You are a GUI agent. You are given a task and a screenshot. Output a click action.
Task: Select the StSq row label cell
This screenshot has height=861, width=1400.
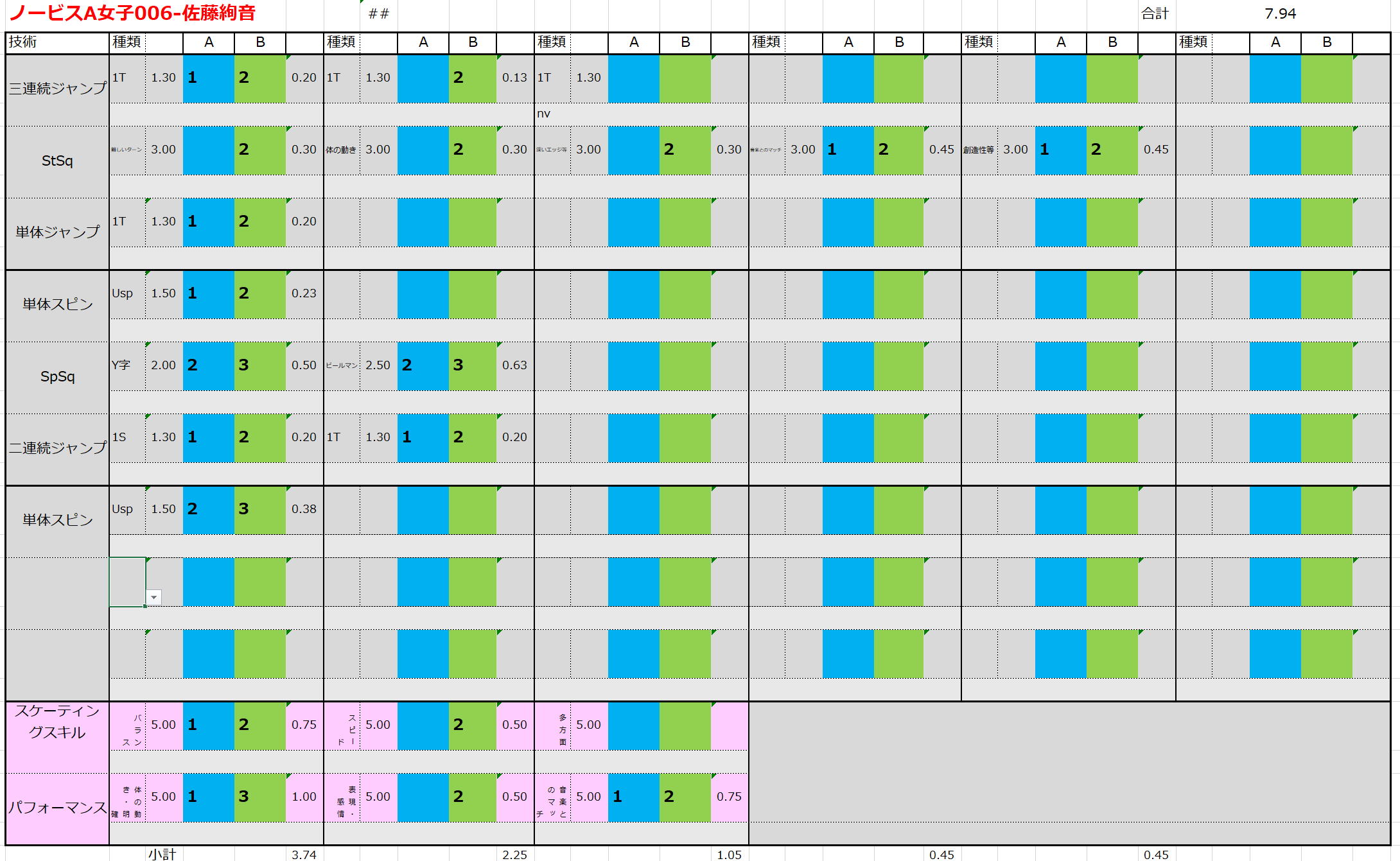click(x=57, y=161)
